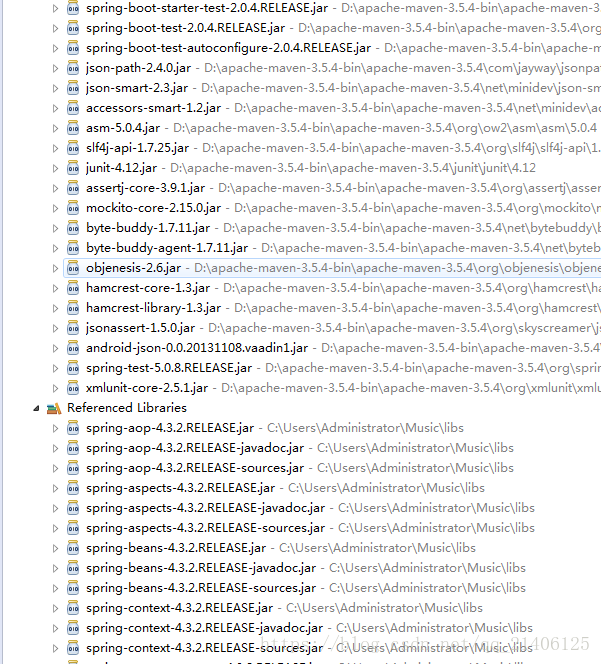Expand the hamcrest-core-1.3.jar node
601x664 pixels.
55,288
